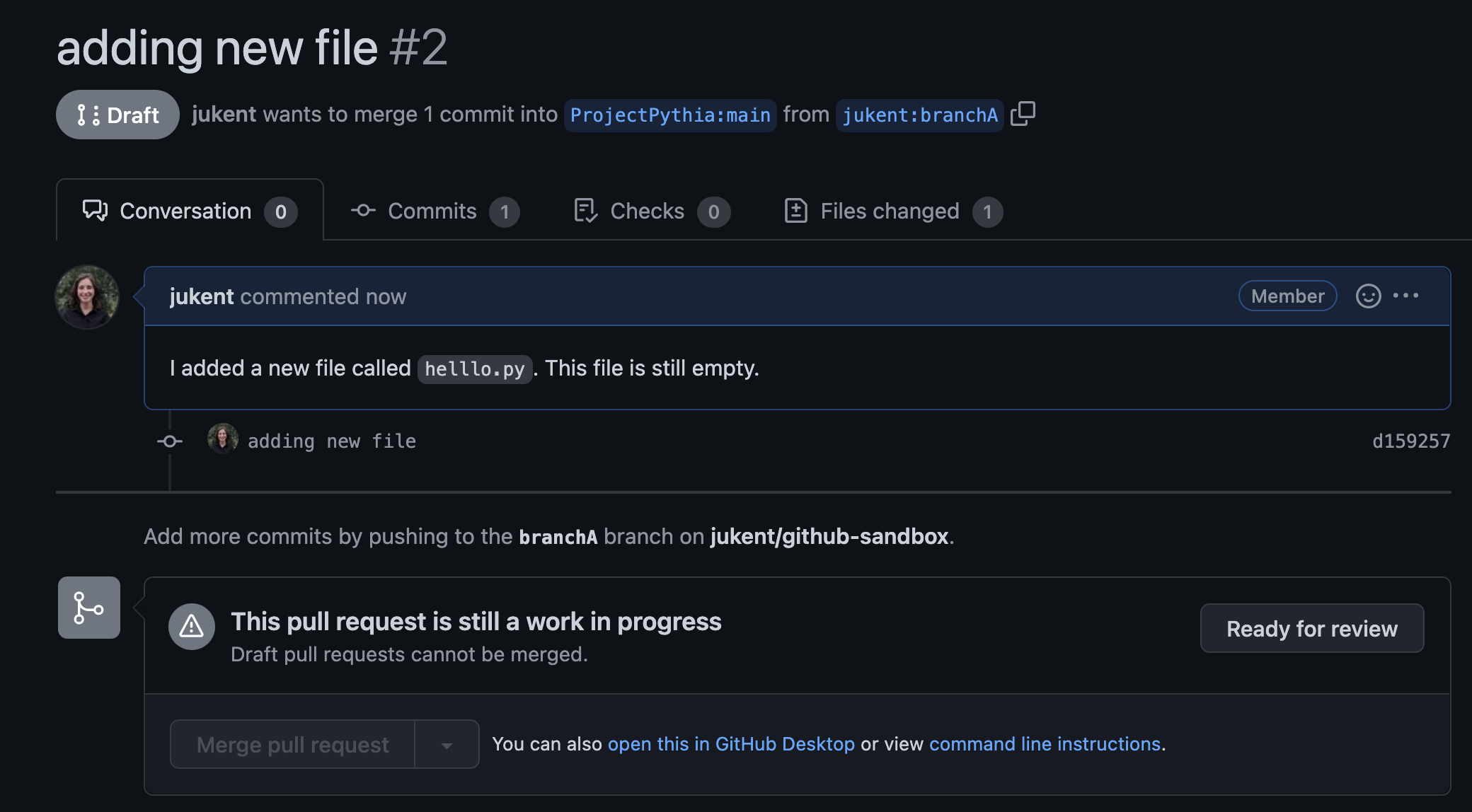Expand the merge method dropdown arrow
This screenshot has height=812, width=1472.
447,745
